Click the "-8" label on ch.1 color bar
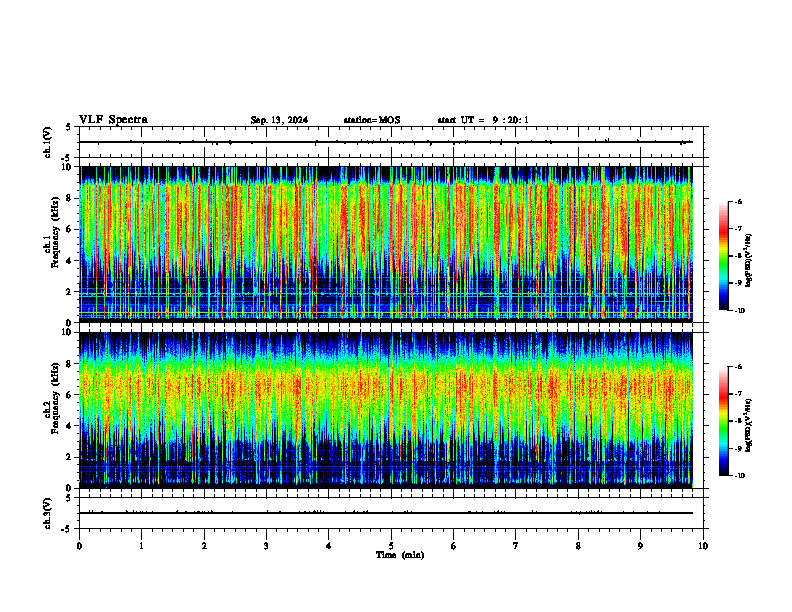This screenshot has width=792, height=612. click(738, 256)
